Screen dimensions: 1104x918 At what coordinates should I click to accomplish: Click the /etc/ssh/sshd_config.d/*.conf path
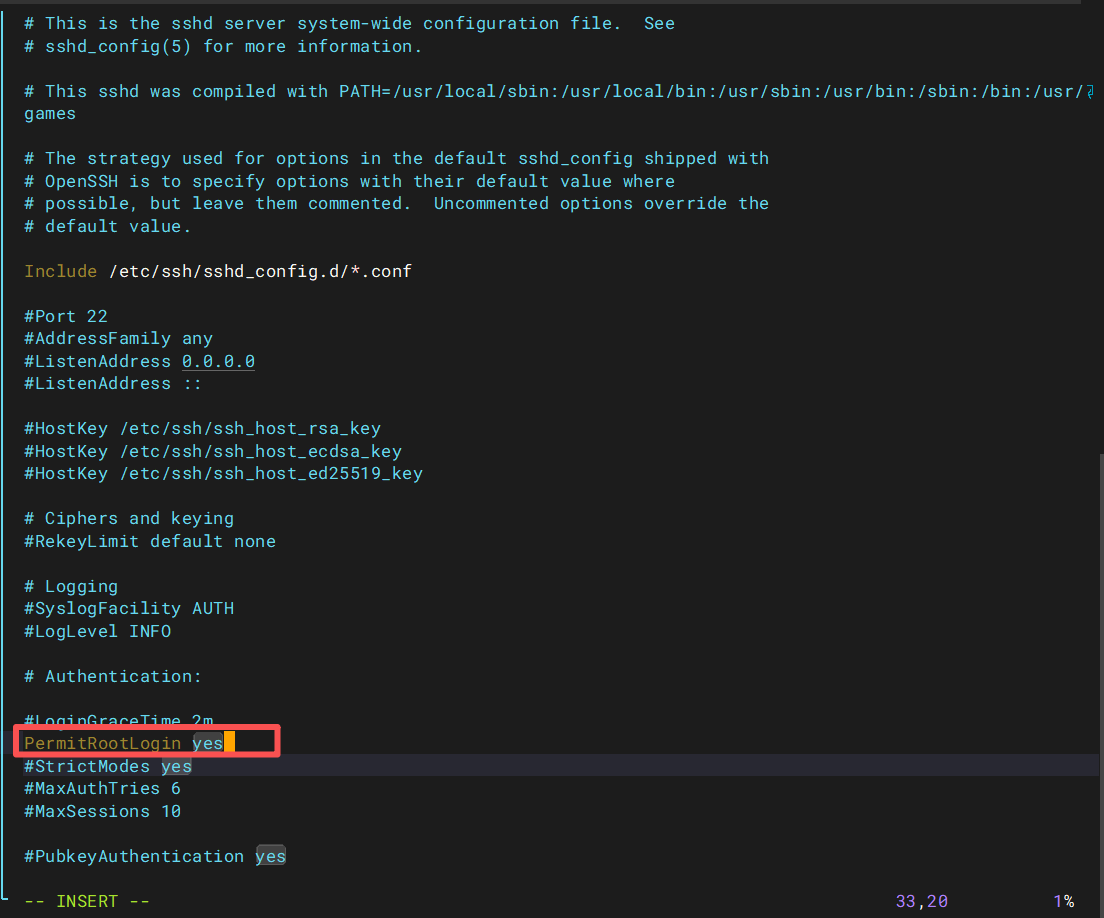tap(259, 271)
